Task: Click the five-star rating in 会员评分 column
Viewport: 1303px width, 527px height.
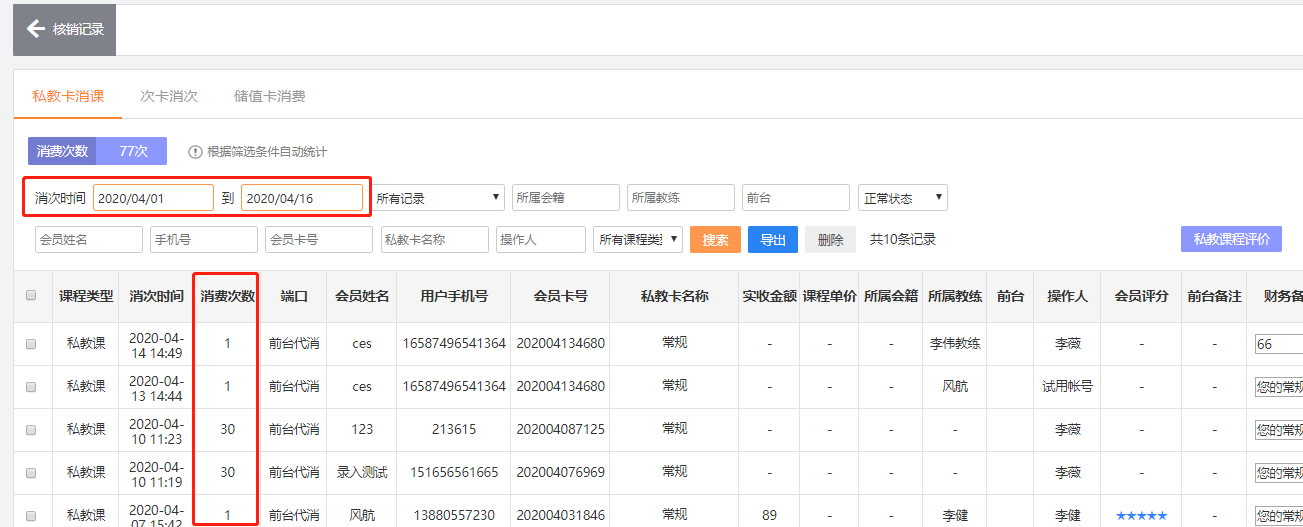Action: coord(1141,515)
